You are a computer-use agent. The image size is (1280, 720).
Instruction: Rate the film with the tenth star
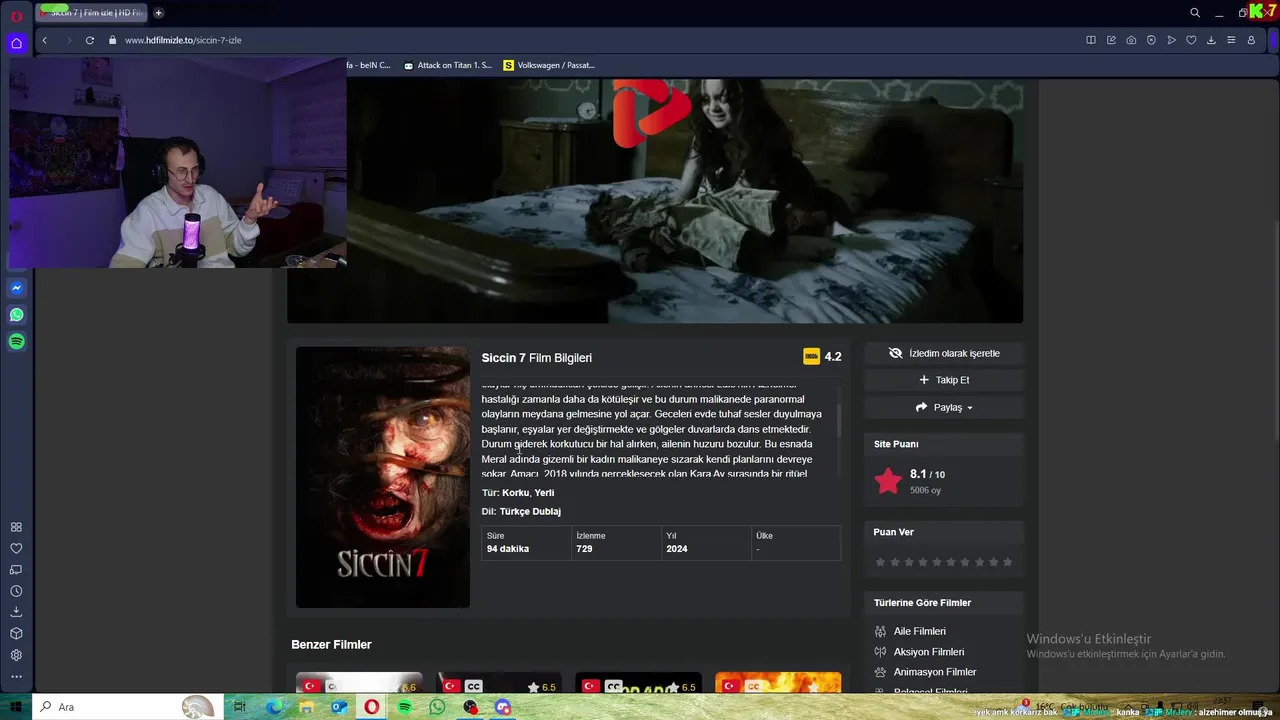click(x=1007, y=562)
